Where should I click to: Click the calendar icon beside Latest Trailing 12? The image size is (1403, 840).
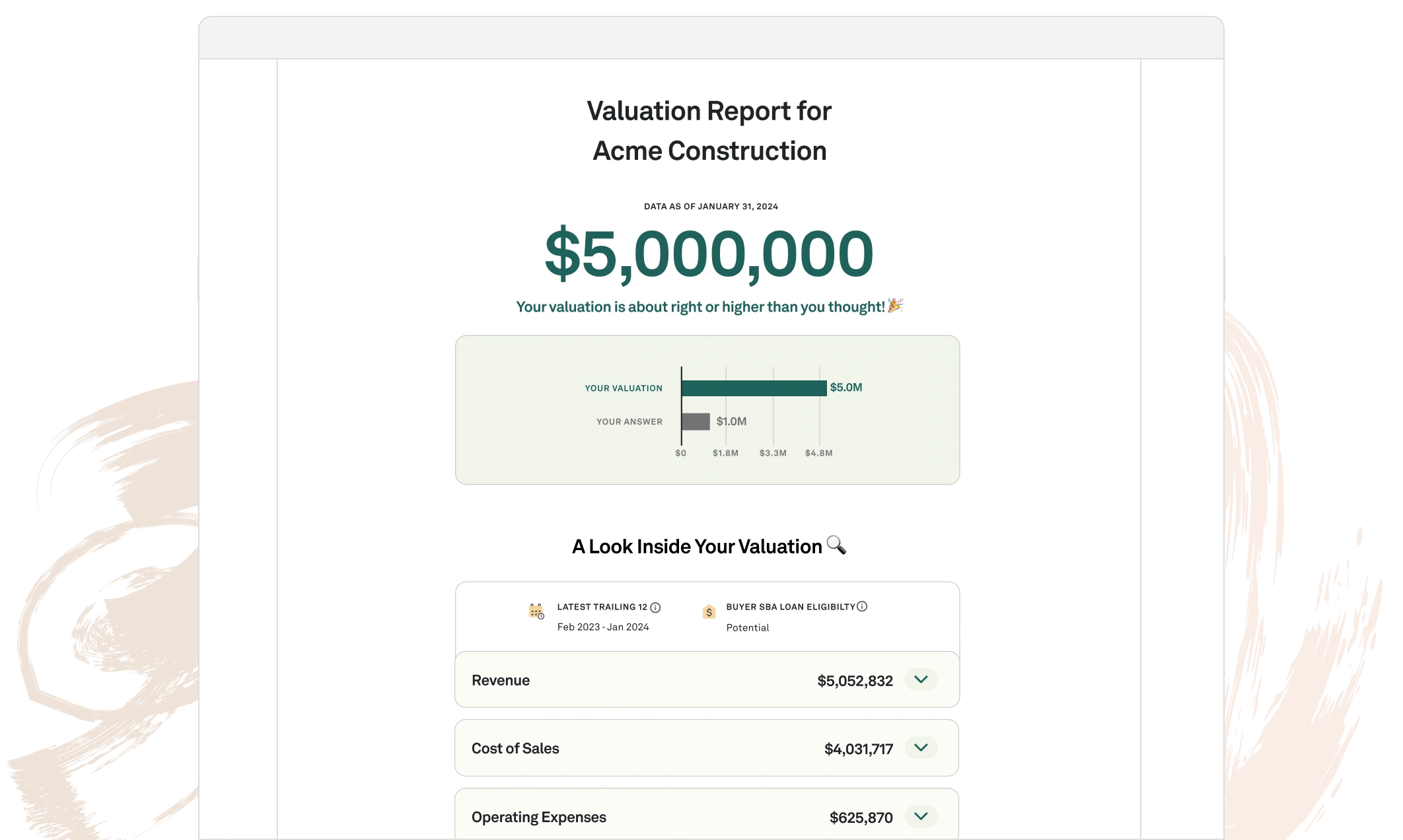(x=534, y=611)
